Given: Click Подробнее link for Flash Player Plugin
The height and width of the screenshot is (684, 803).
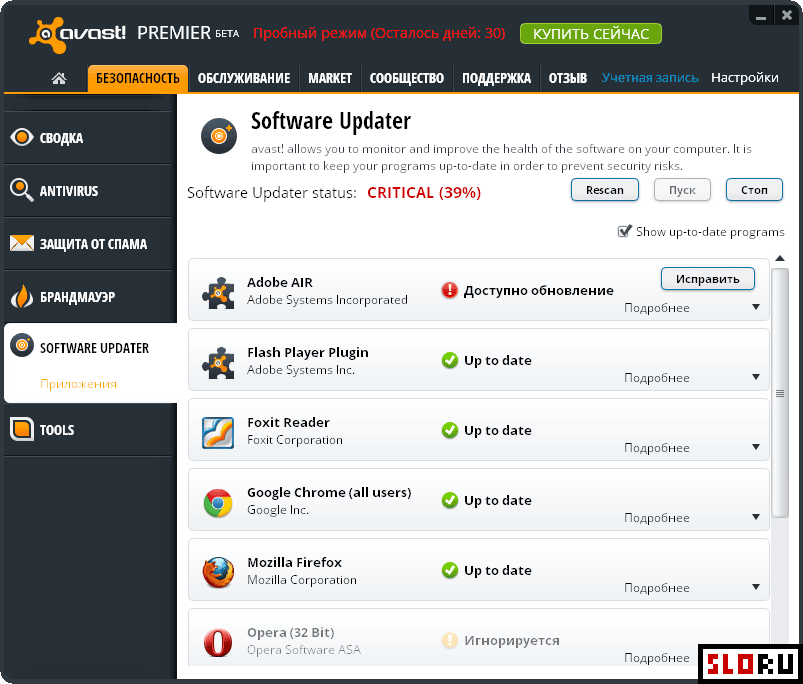Looking at the screenshot, I should coord(657,378).
